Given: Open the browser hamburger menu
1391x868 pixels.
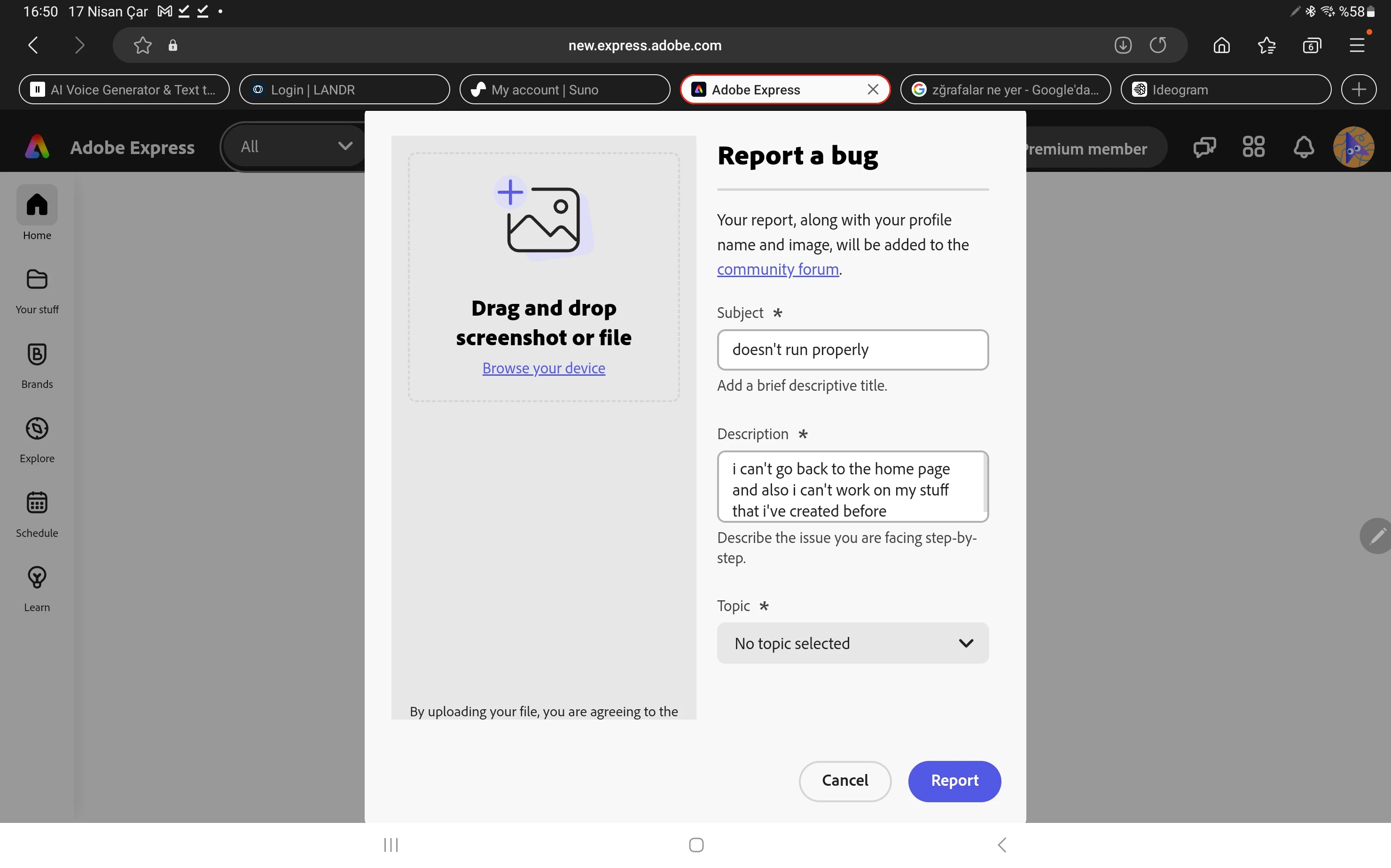Looking at the screenshot, I should [1357, 46].
